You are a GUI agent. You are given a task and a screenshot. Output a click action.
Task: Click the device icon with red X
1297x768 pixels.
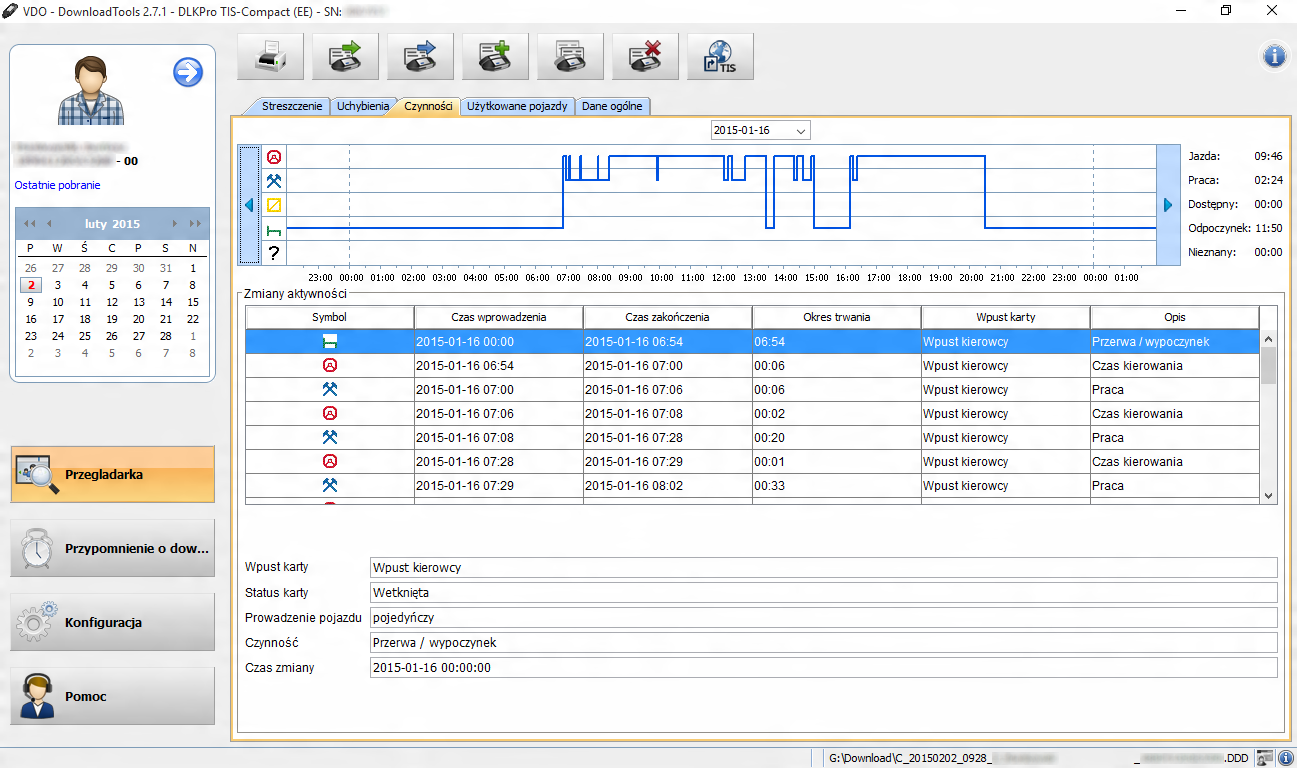pyautogui.click(x=645, y=57)
